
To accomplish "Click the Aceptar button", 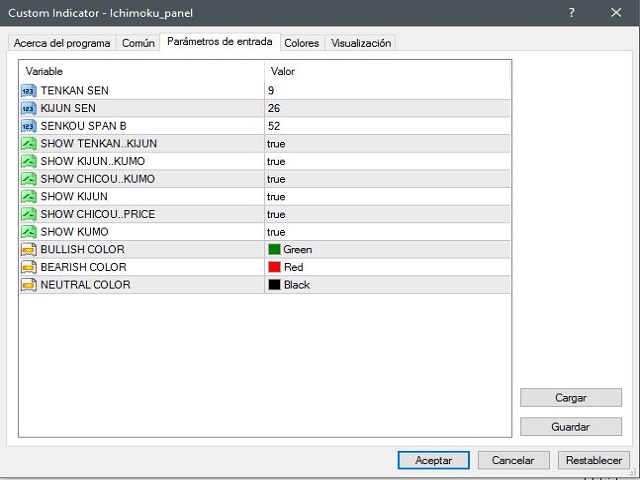I will (433, 460).
